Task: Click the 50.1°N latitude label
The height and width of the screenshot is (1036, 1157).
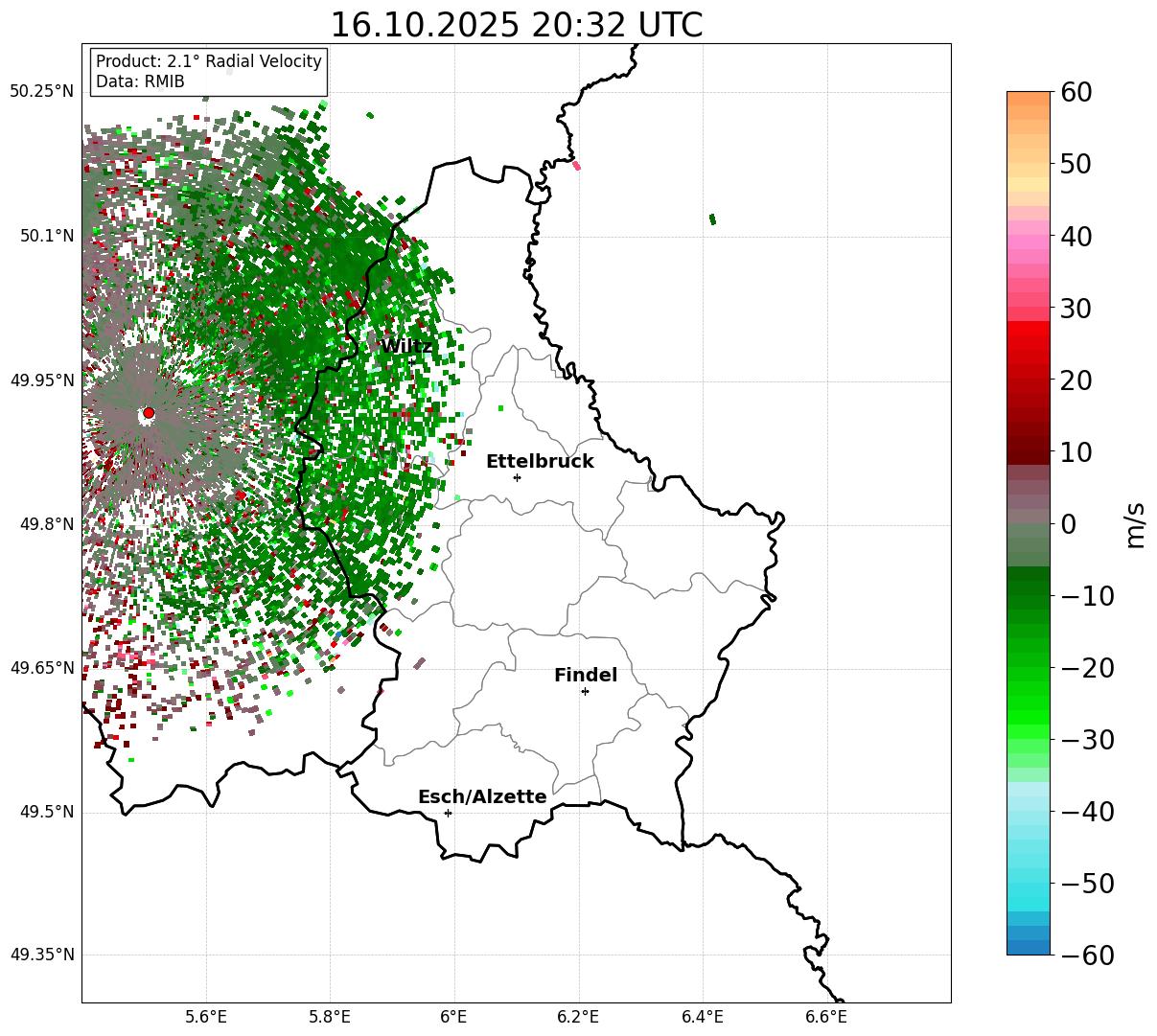Action: [46, 236]
